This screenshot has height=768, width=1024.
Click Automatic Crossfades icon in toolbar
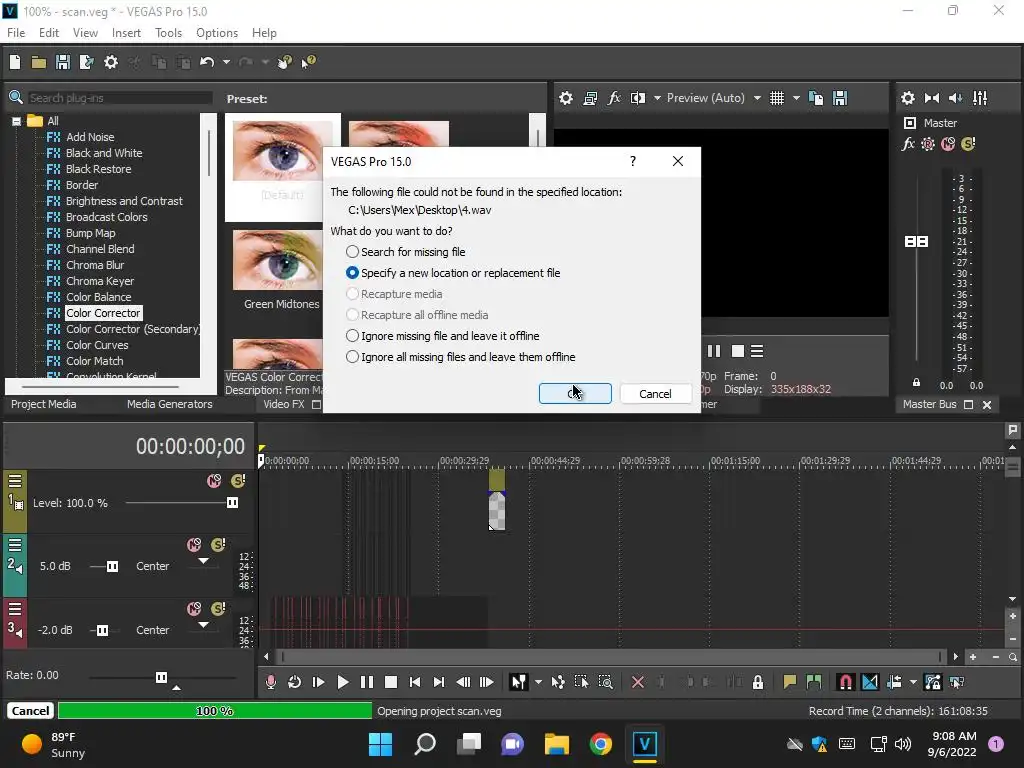(870, 682)
